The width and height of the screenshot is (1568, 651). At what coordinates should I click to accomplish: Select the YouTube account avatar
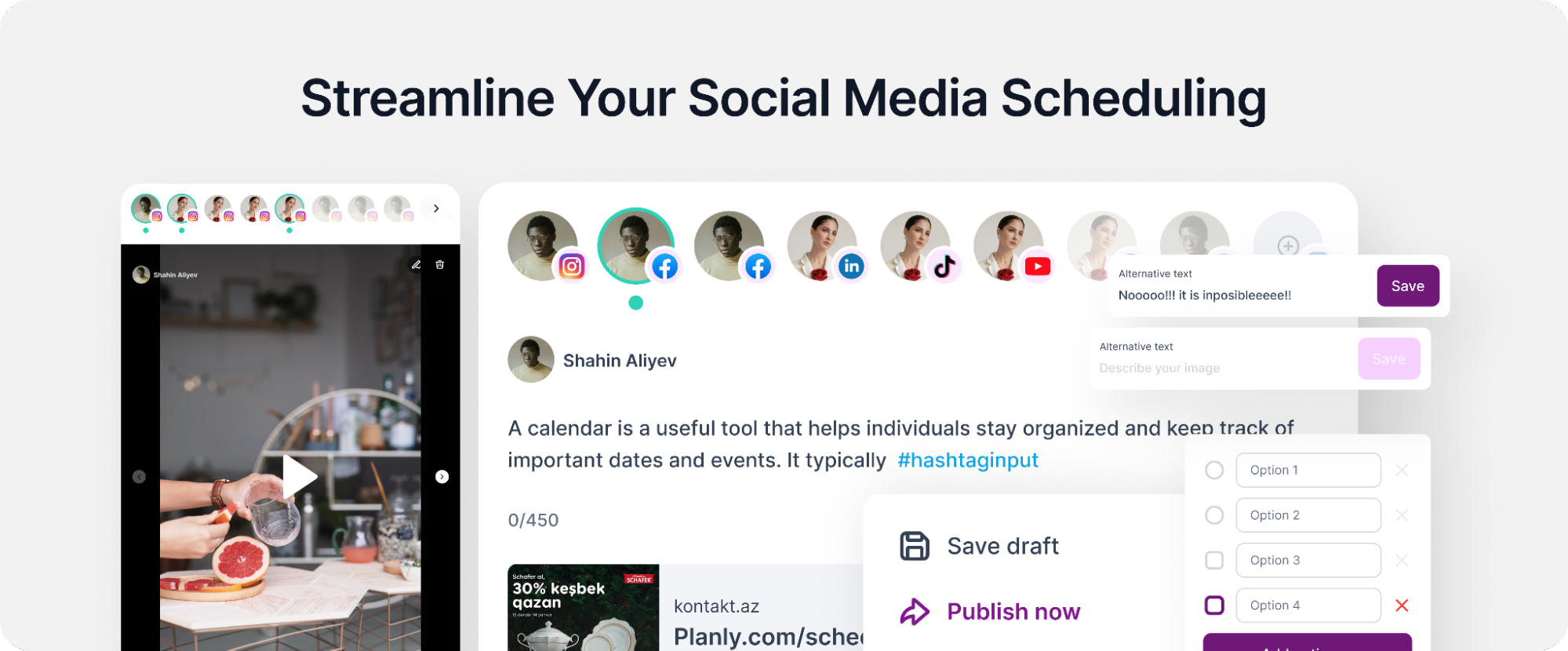[1010, 246]
